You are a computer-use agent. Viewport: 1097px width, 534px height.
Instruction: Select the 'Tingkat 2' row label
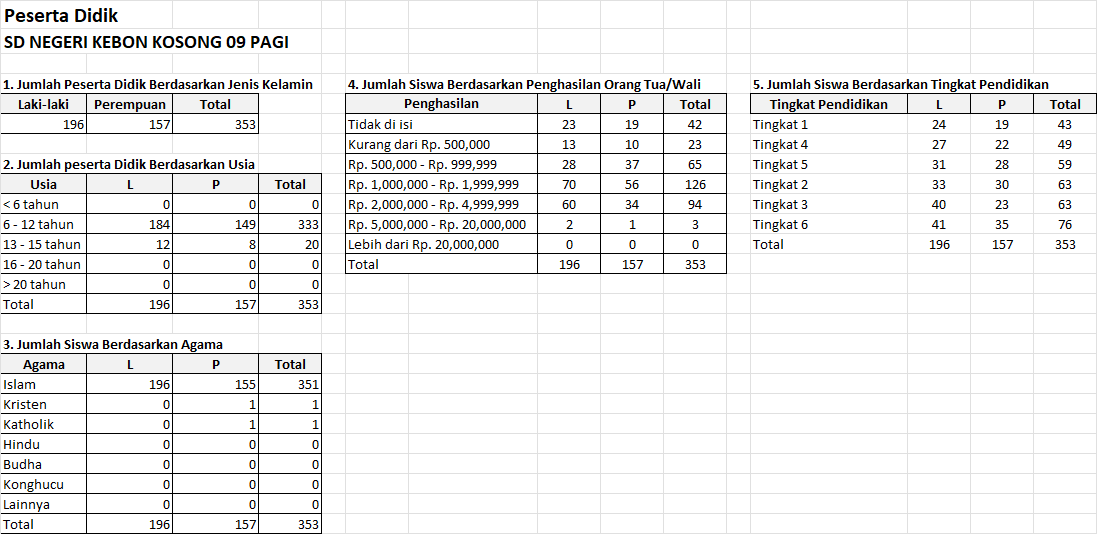829,185
